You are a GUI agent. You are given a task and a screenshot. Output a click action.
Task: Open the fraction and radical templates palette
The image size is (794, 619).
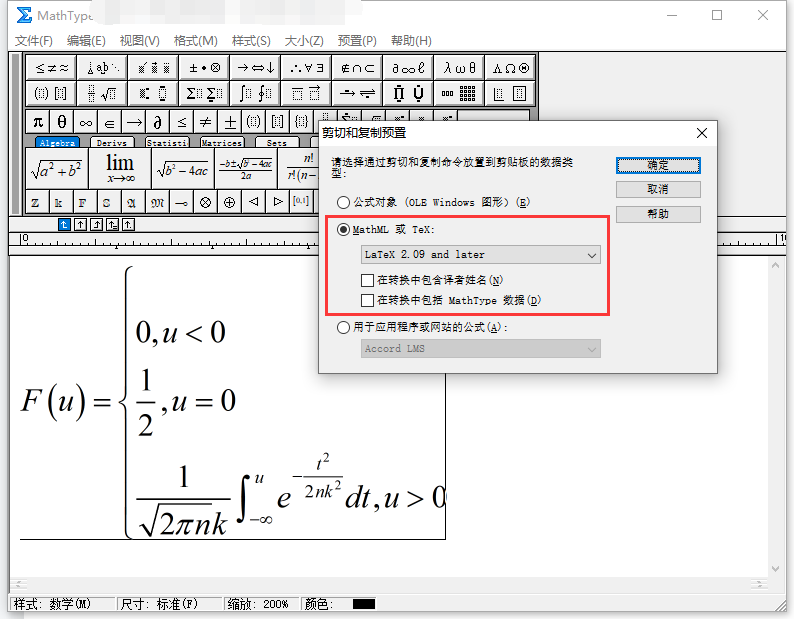103,94
